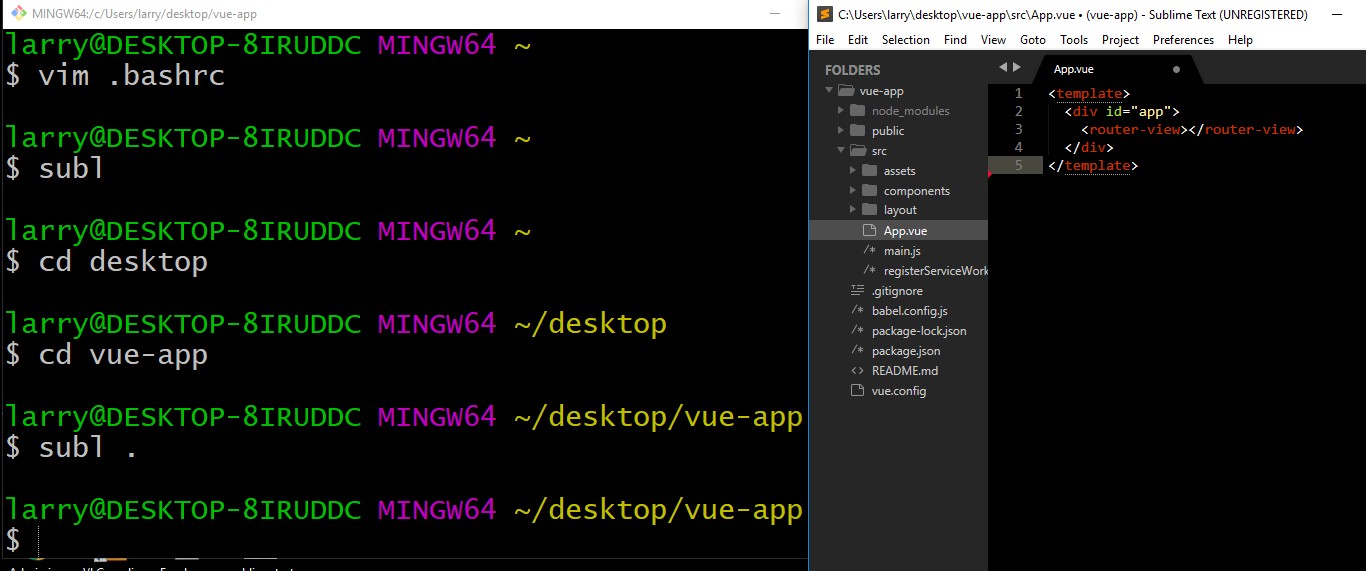Expand the layout folder arrow
The width and height of the screenshot is (1366, 571).
click(853, 210)
